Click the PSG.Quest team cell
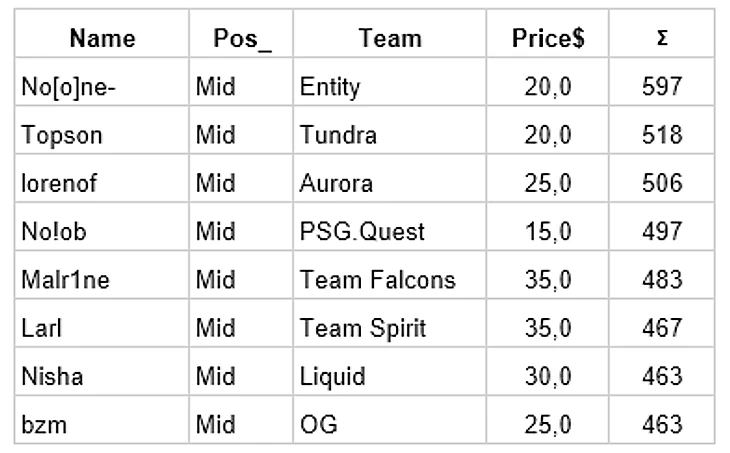The width and height of the screenshot is (730, 453). tap(362, 232)
